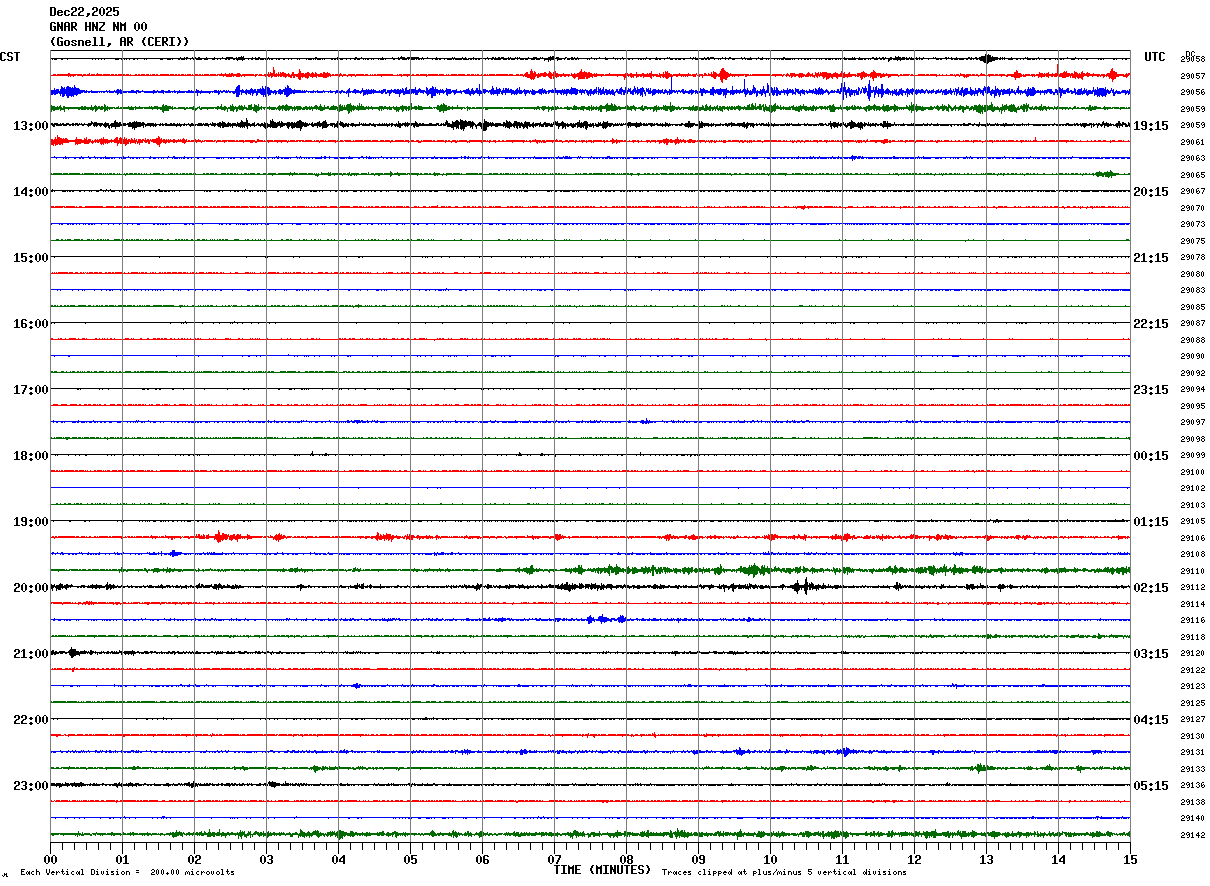Click the minute-axis tick label '11'
The image size is (1210, 886).
coord(842,860)
